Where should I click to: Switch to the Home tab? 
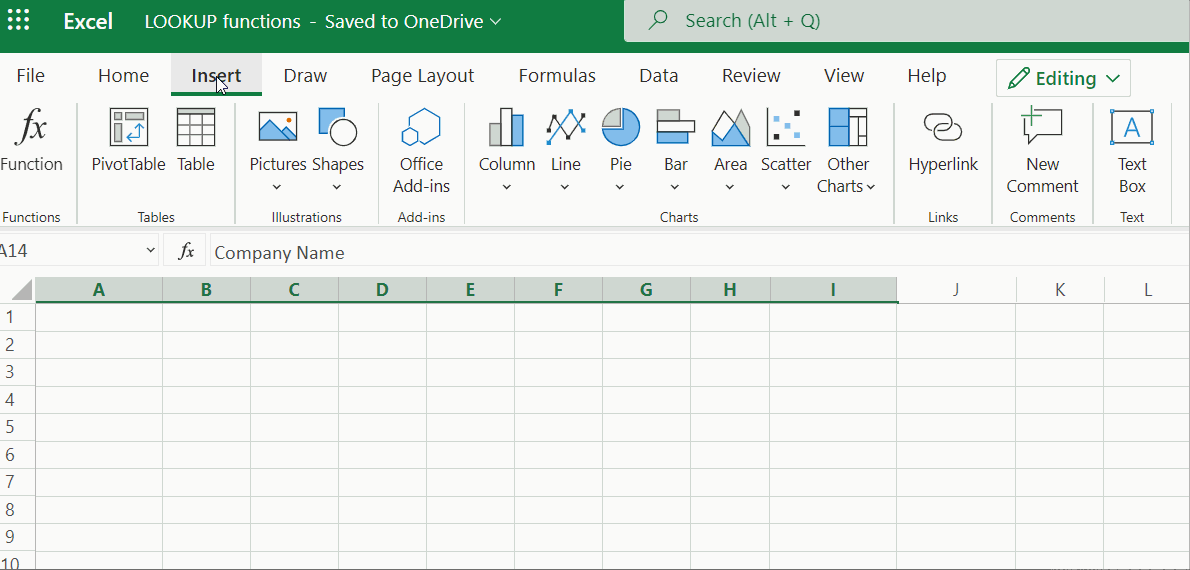[124, 76]
